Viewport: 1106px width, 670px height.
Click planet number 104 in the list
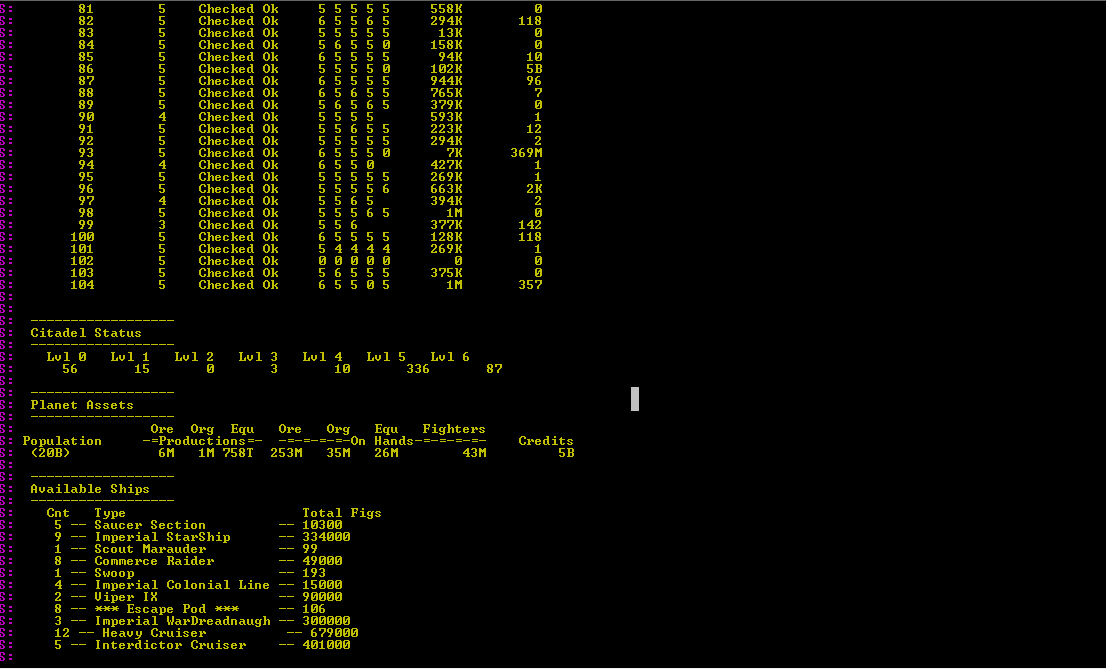pos(82,285)
